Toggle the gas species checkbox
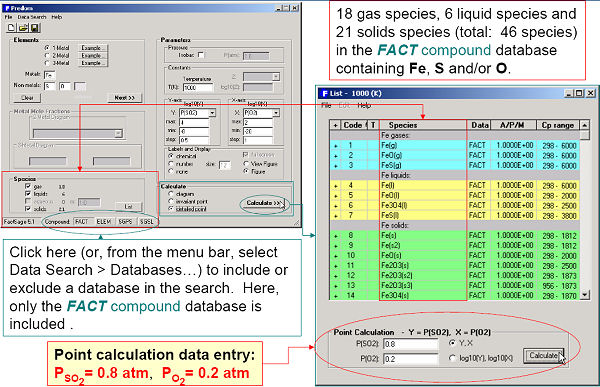This screenshot has height=387, width=600. (28, 186)
